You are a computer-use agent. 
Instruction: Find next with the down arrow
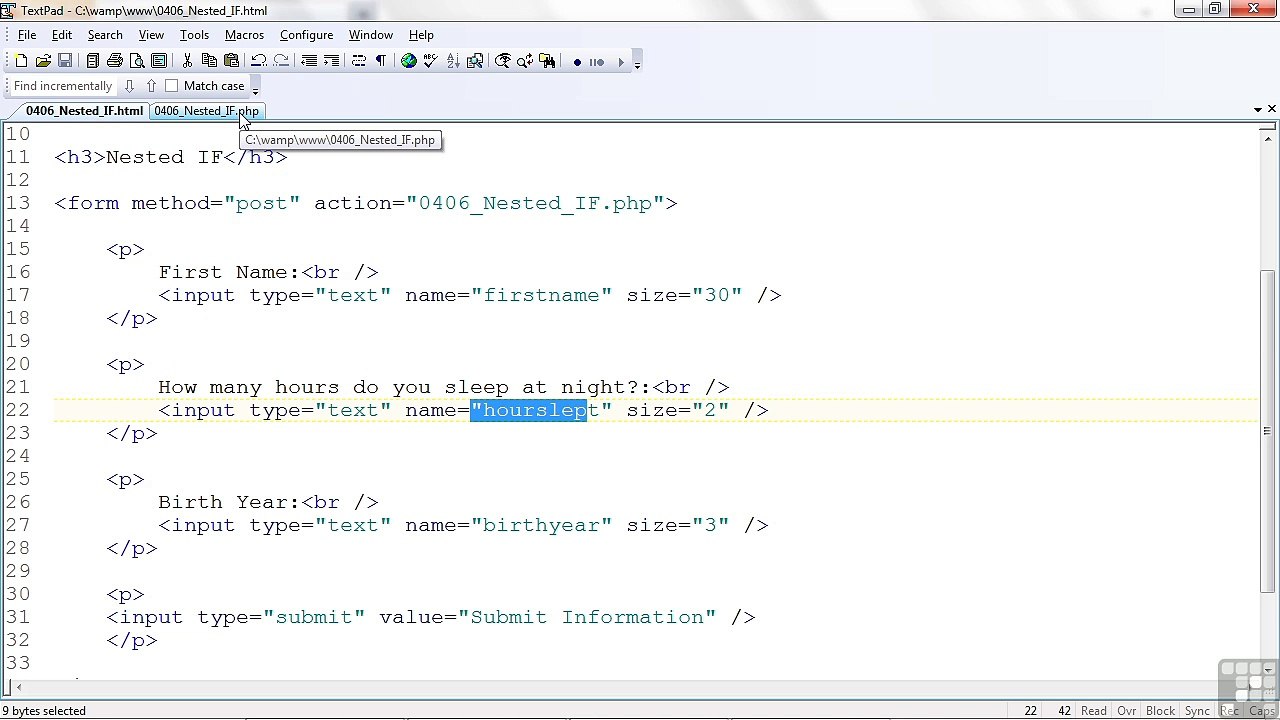[129, 86]
